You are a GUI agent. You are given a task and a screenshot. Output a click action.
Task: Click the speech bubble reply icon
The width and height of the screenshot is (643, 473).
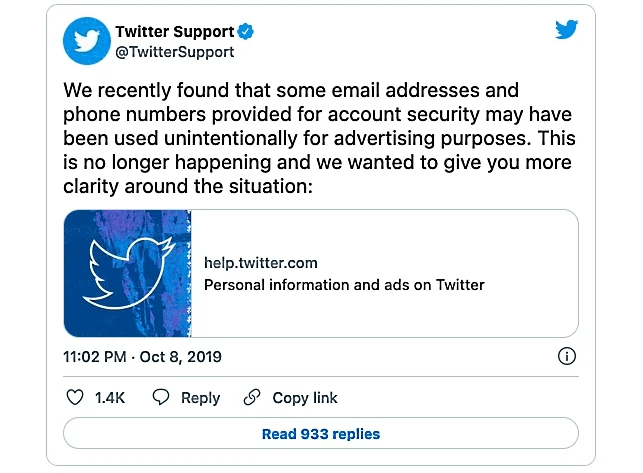[x=160, y=398]
